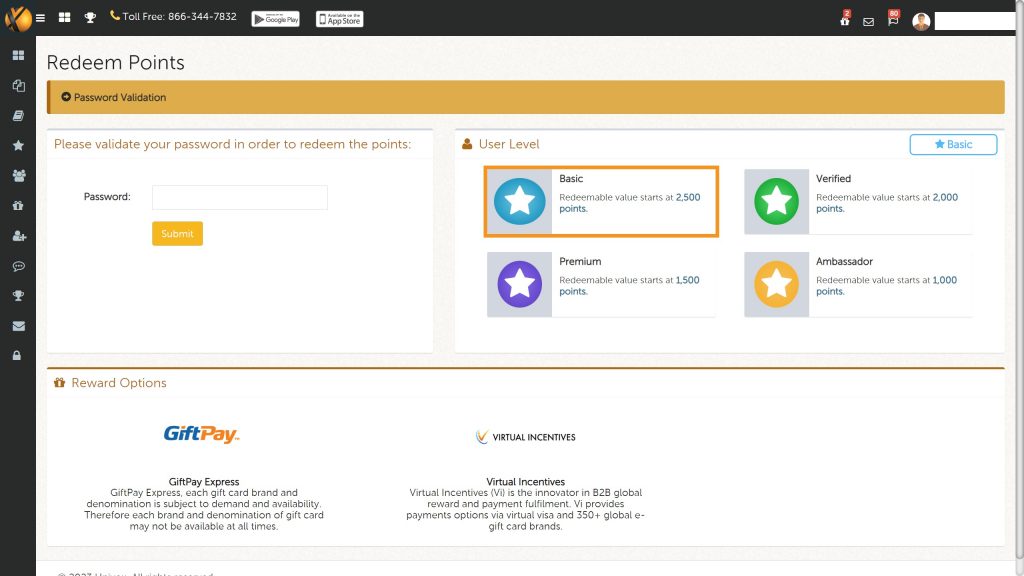
Task: Select the Premium purple star icon
Action: point(519,284)
